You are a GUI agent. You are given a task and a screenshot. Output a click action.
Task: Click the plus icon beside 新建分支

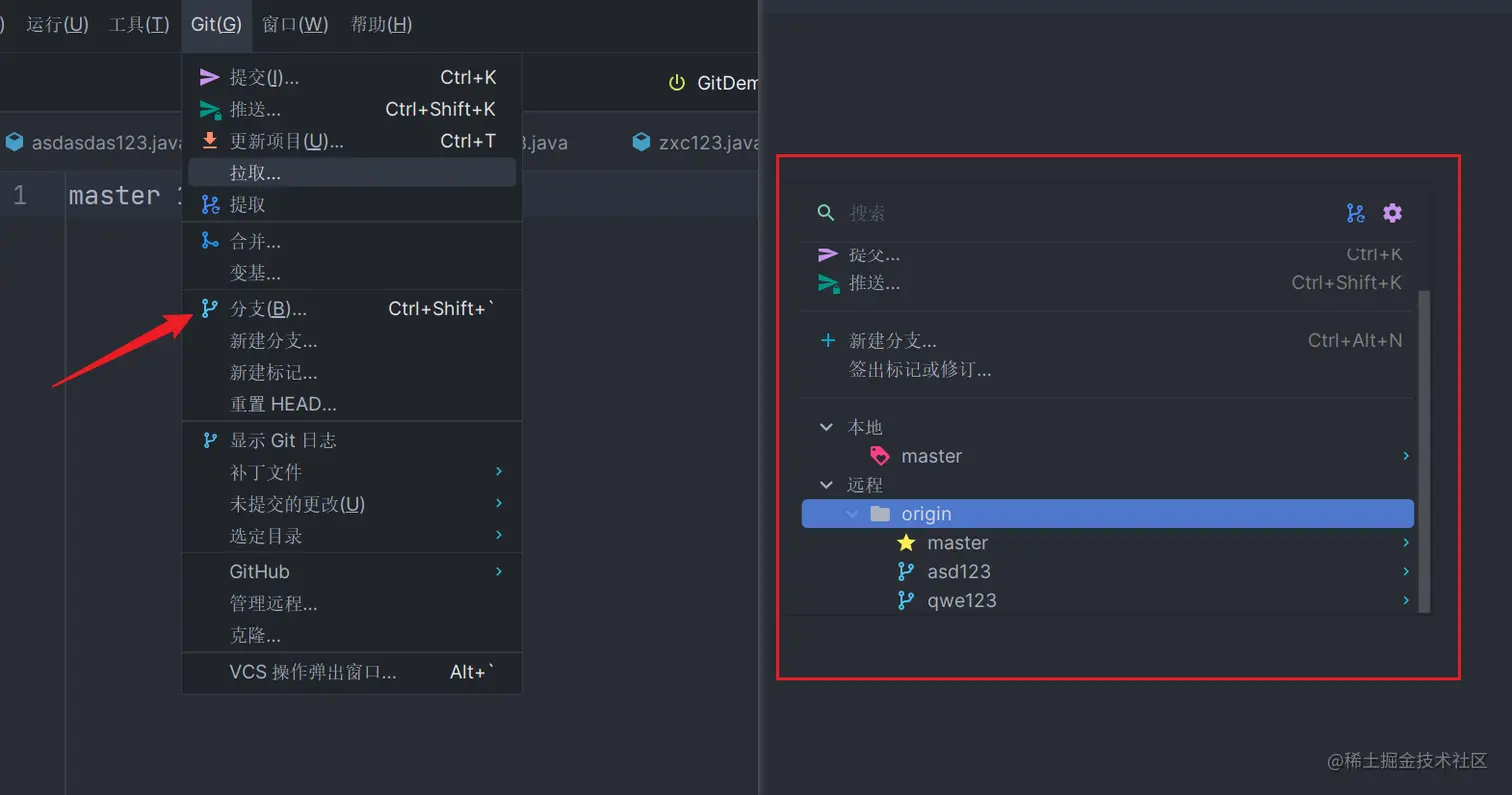[827, 340]
